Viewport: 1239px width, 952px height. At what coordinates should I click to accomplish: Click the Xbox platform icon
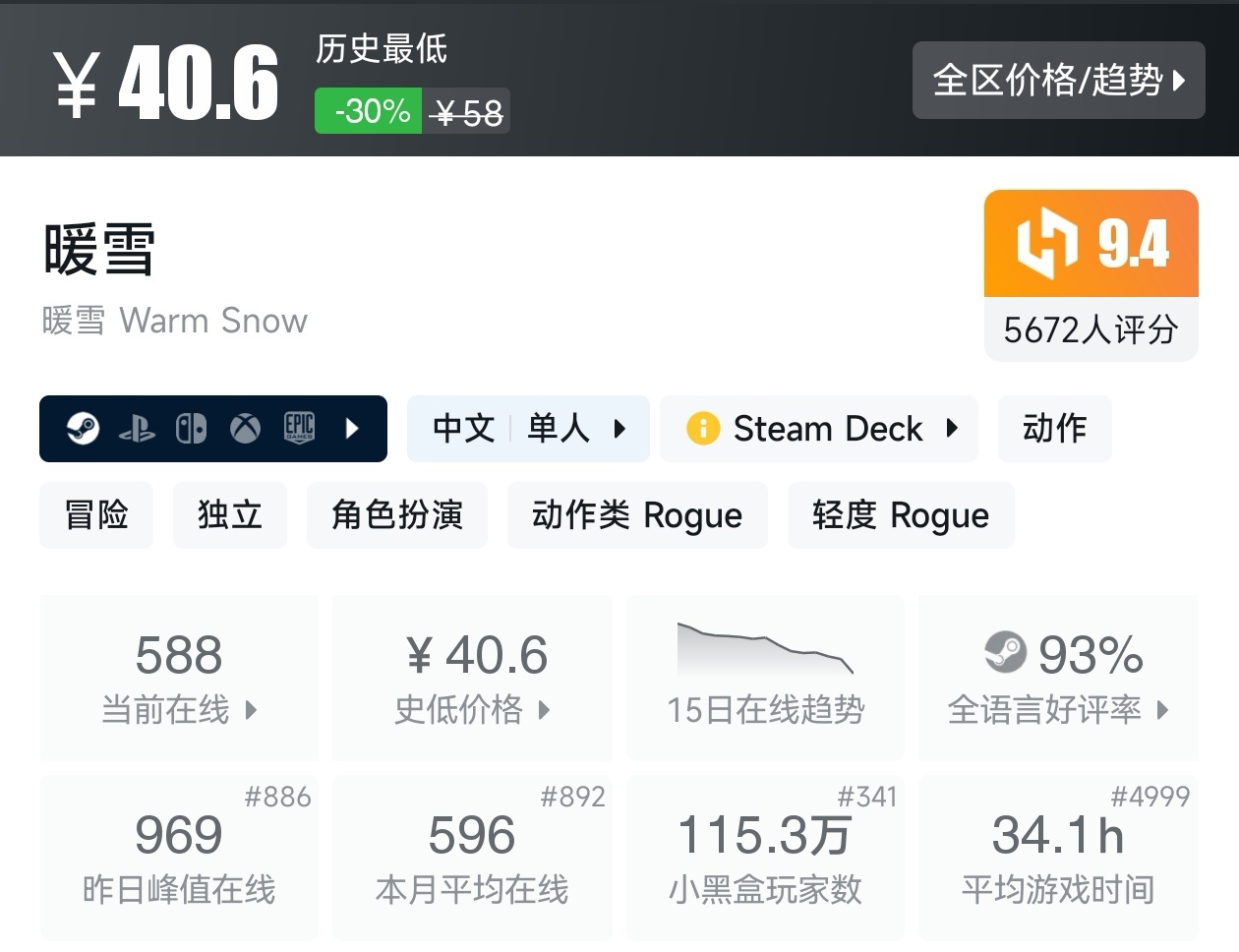(x=245, y=429)
